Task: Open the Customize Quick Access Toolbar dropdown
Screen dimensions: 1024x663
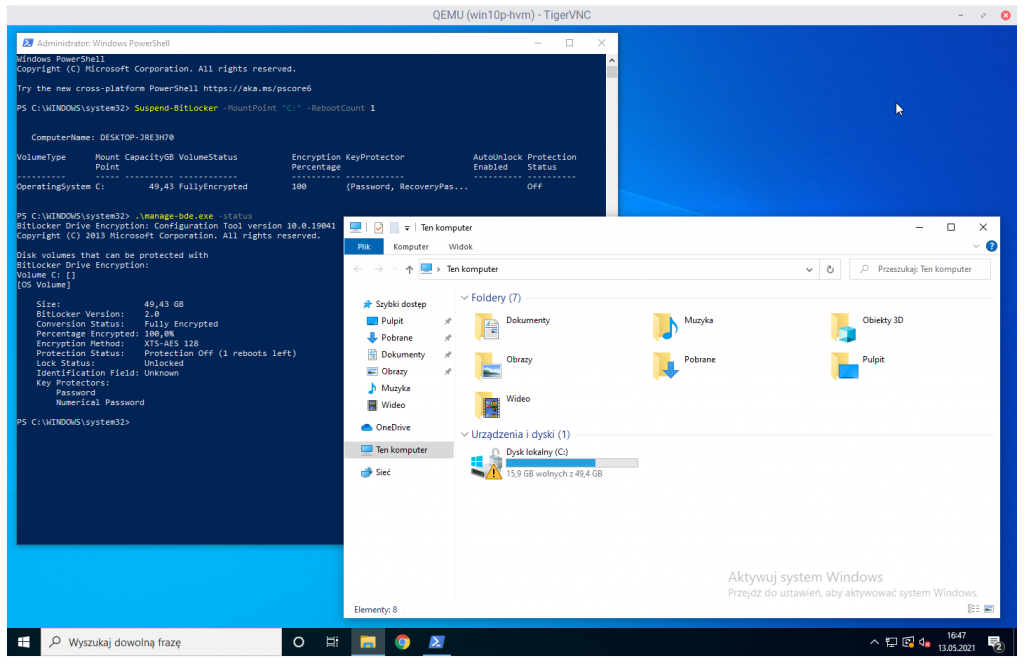Action: [407, 228]
